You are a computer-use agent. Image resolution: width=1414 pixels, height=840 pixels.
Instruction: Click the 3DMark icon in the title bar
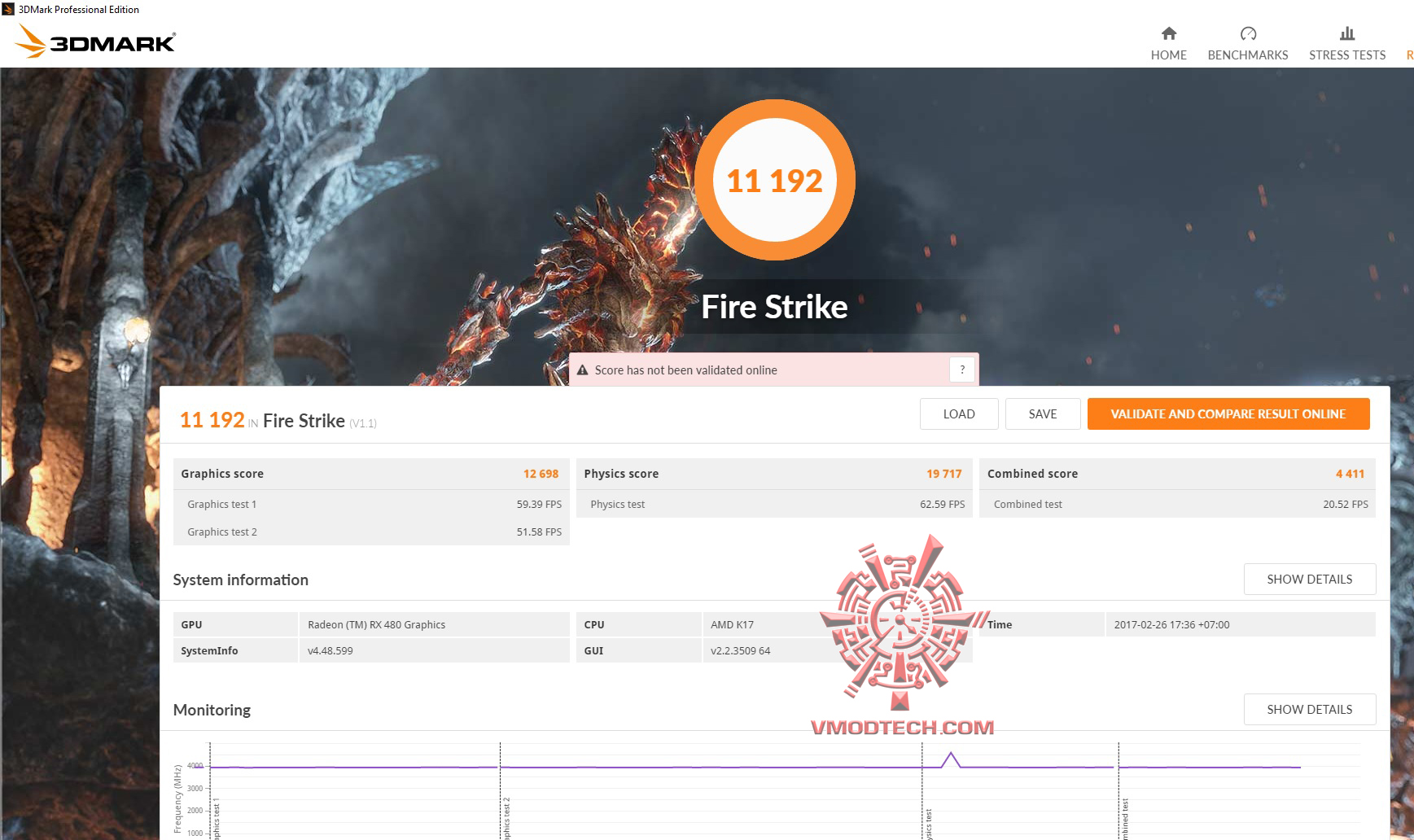(8, 9)
